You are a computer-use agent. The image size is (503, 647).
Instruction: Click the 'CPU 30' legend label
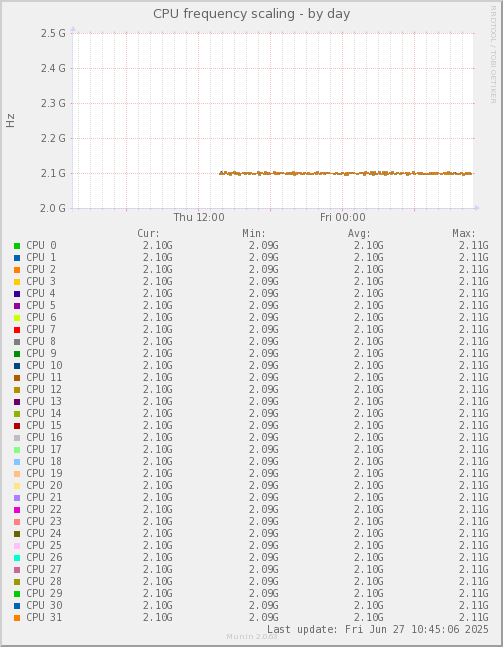[44, 605]
